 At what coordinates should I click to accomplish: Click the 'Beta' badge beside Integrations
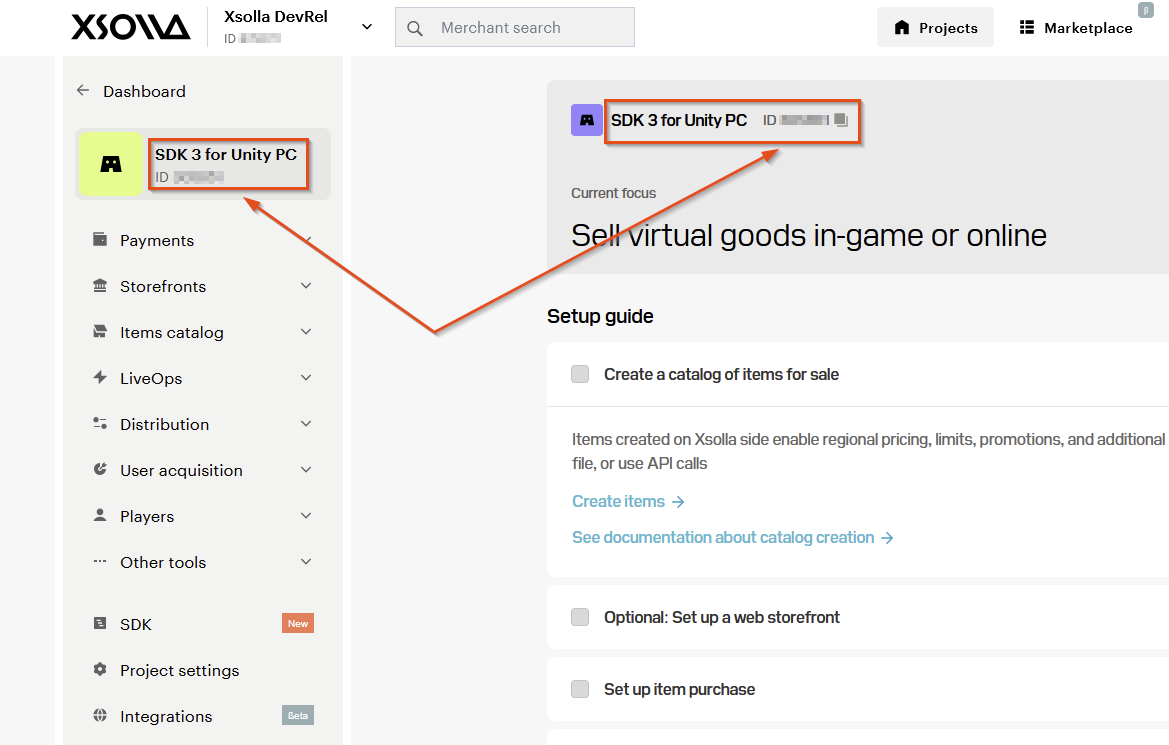click(297, 715)
